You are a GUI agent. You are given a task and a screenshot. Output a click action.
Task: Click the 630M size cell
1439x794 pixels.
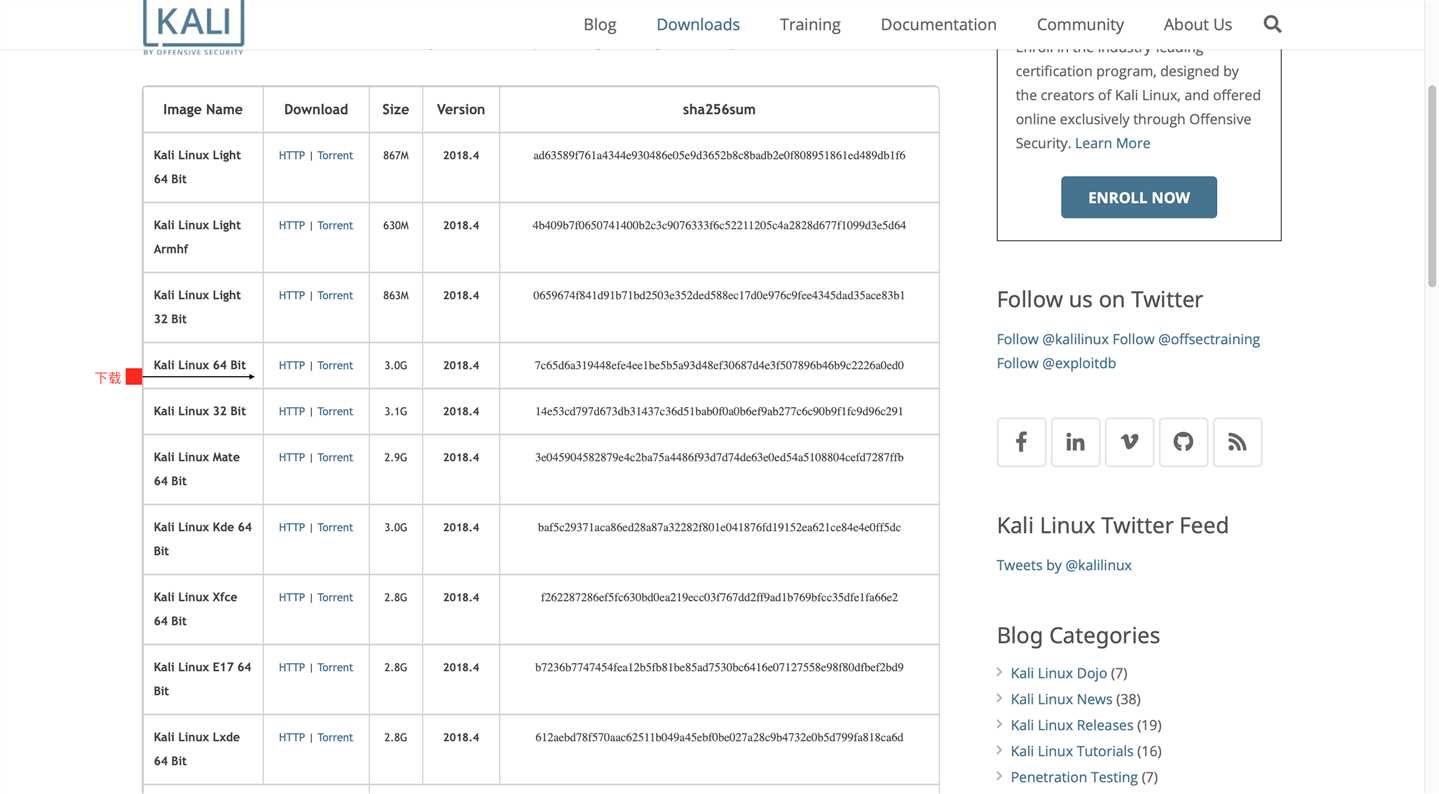396,237
